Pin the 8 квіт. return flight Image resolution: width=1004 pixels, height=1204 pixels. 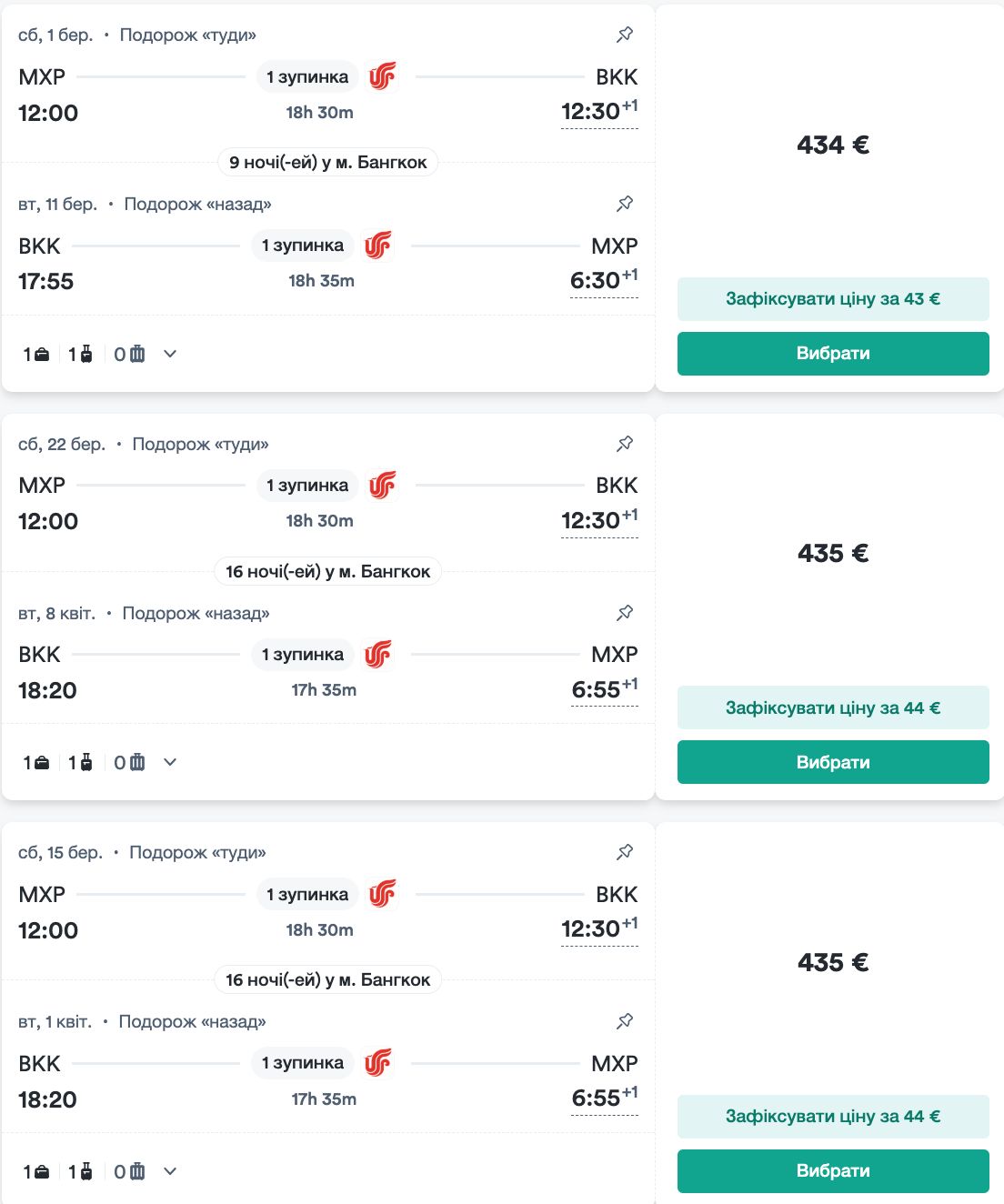click(x=625, y=613)
